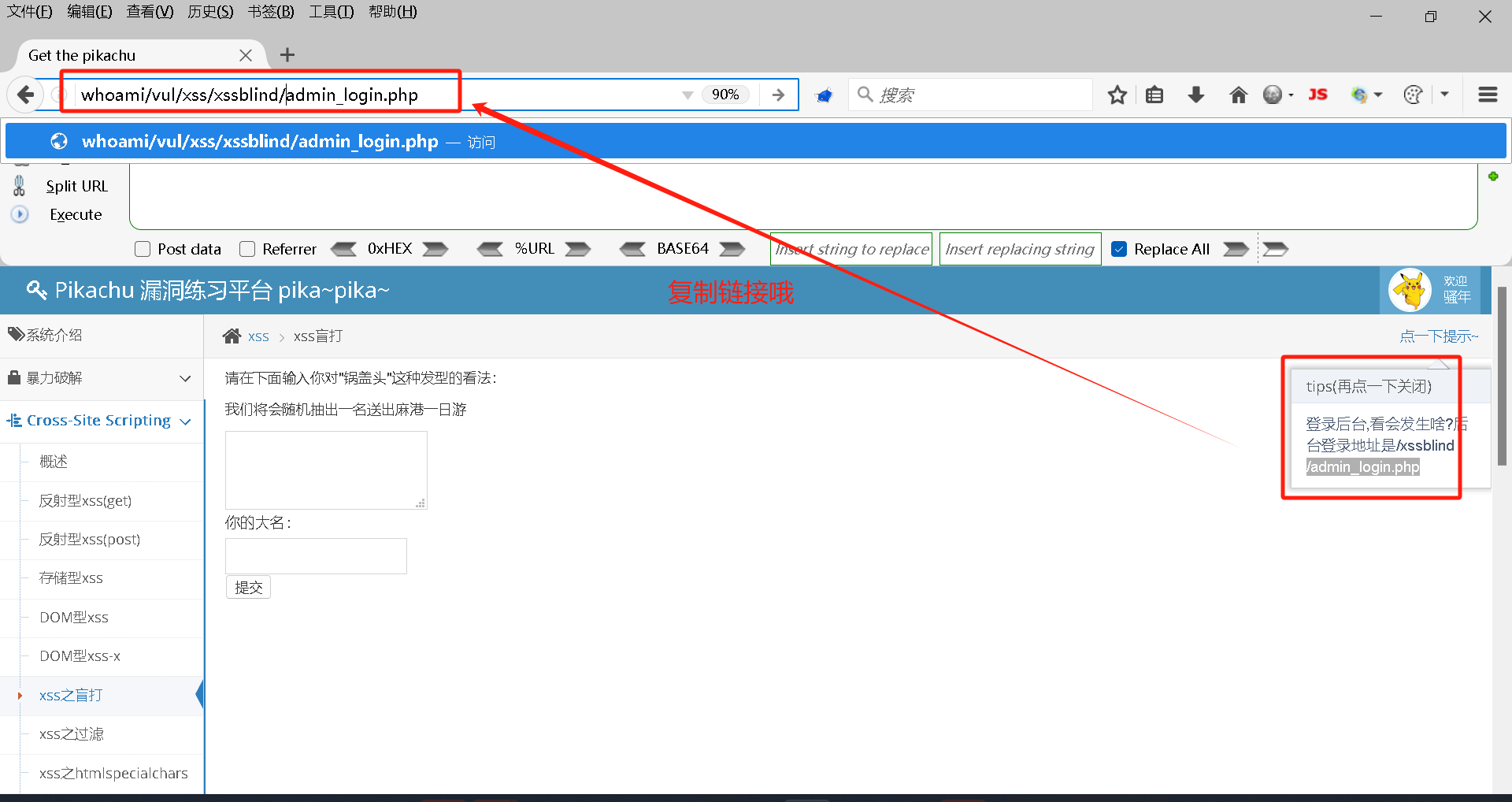The image size is (1512, 802).
Task: Open xss之过滤 page
Action: point(72,733)
